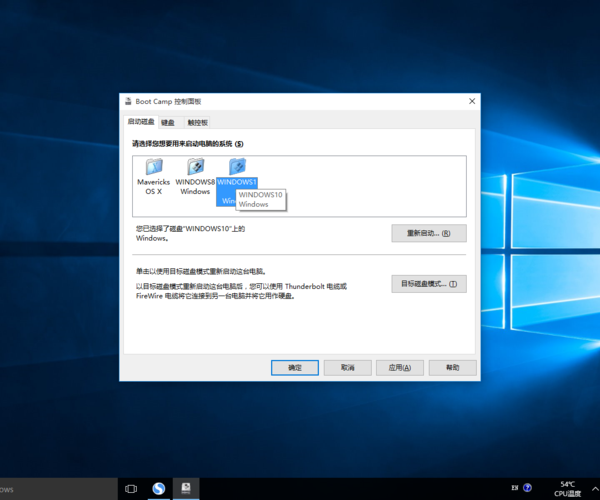The height and width of the screenshot is (500, 600).
Task: Click the 您已选择了磁盘 WINDOWS10 status text
Action: (190, 233)
